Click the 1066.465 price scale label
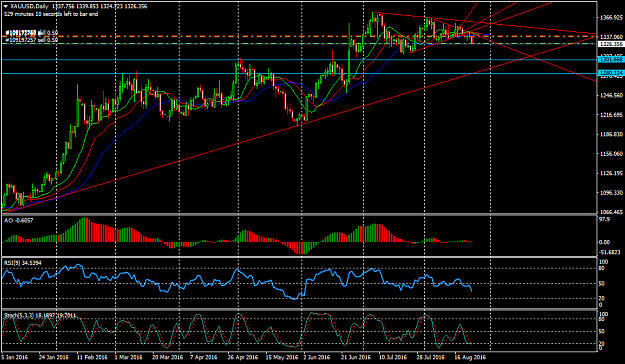 tap(611, 212)
